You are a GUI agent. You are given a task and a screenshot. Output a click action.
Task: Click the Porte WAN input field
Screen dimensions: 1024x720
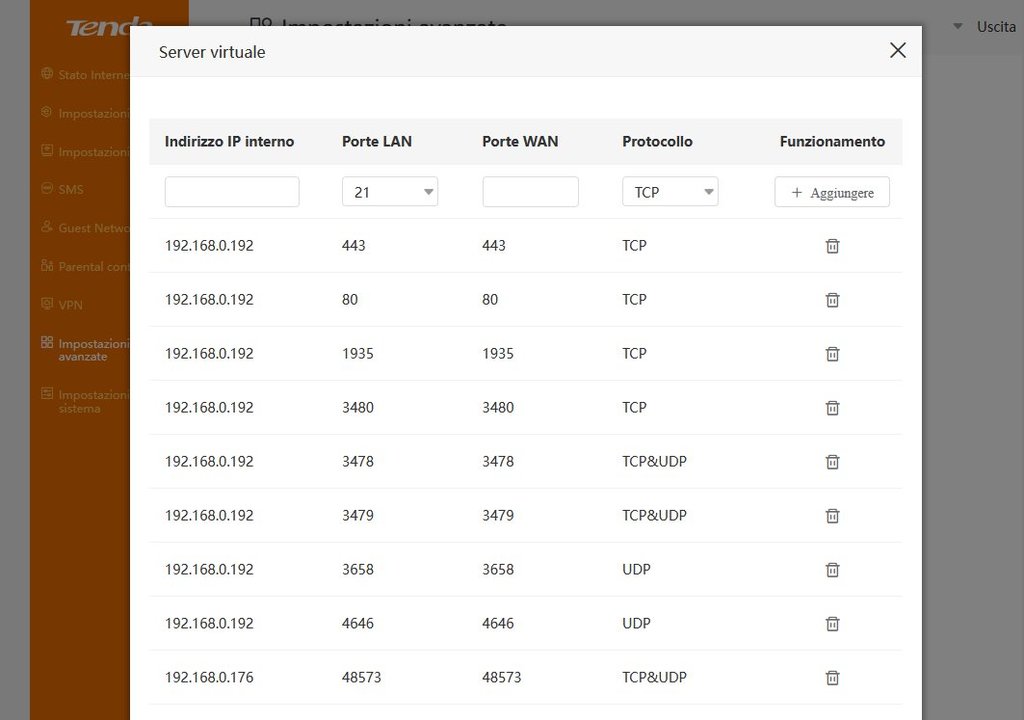pyautogui.click(x=530, y=192)
